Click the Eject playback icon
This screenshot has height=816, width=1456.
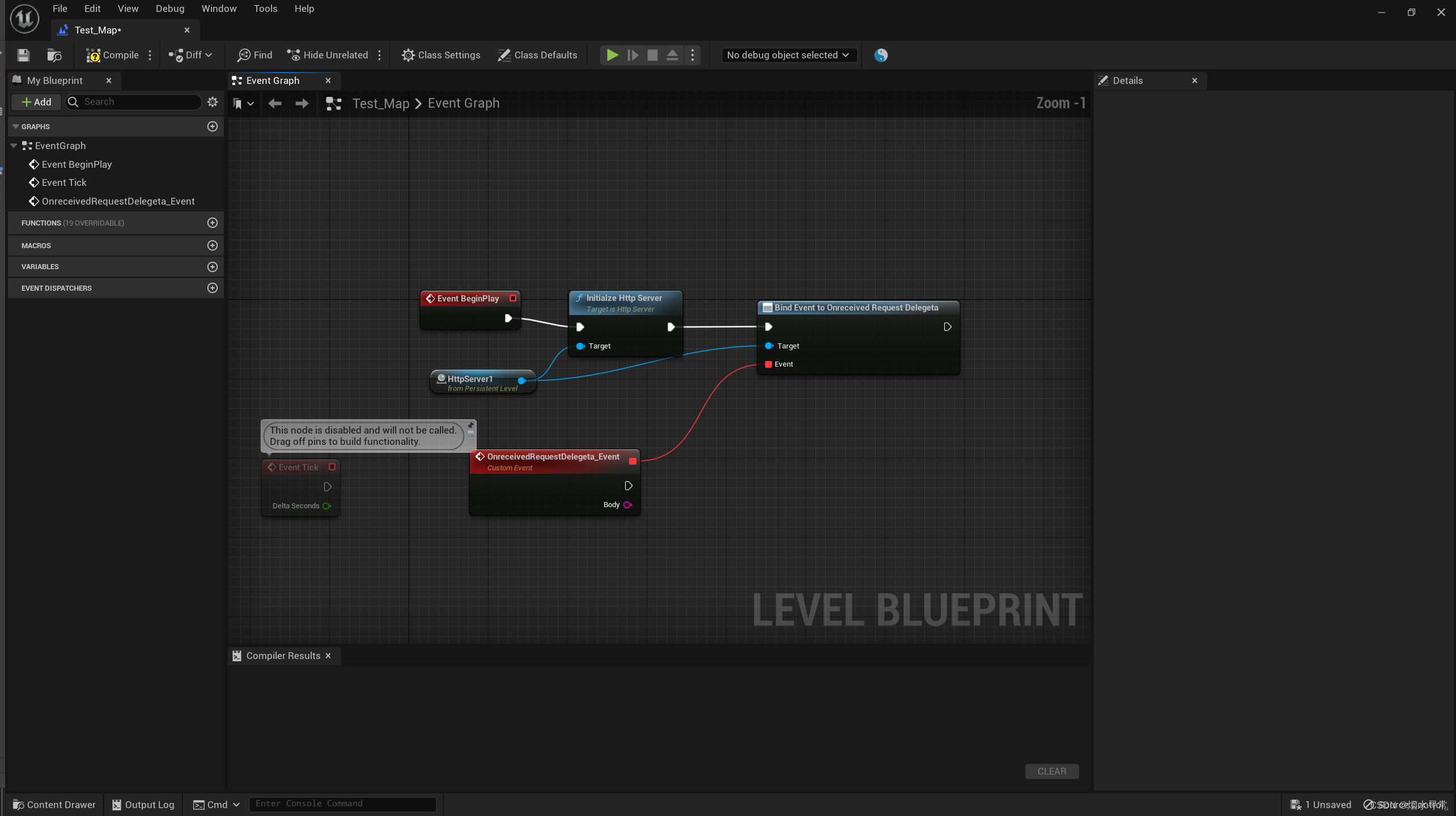672,55
